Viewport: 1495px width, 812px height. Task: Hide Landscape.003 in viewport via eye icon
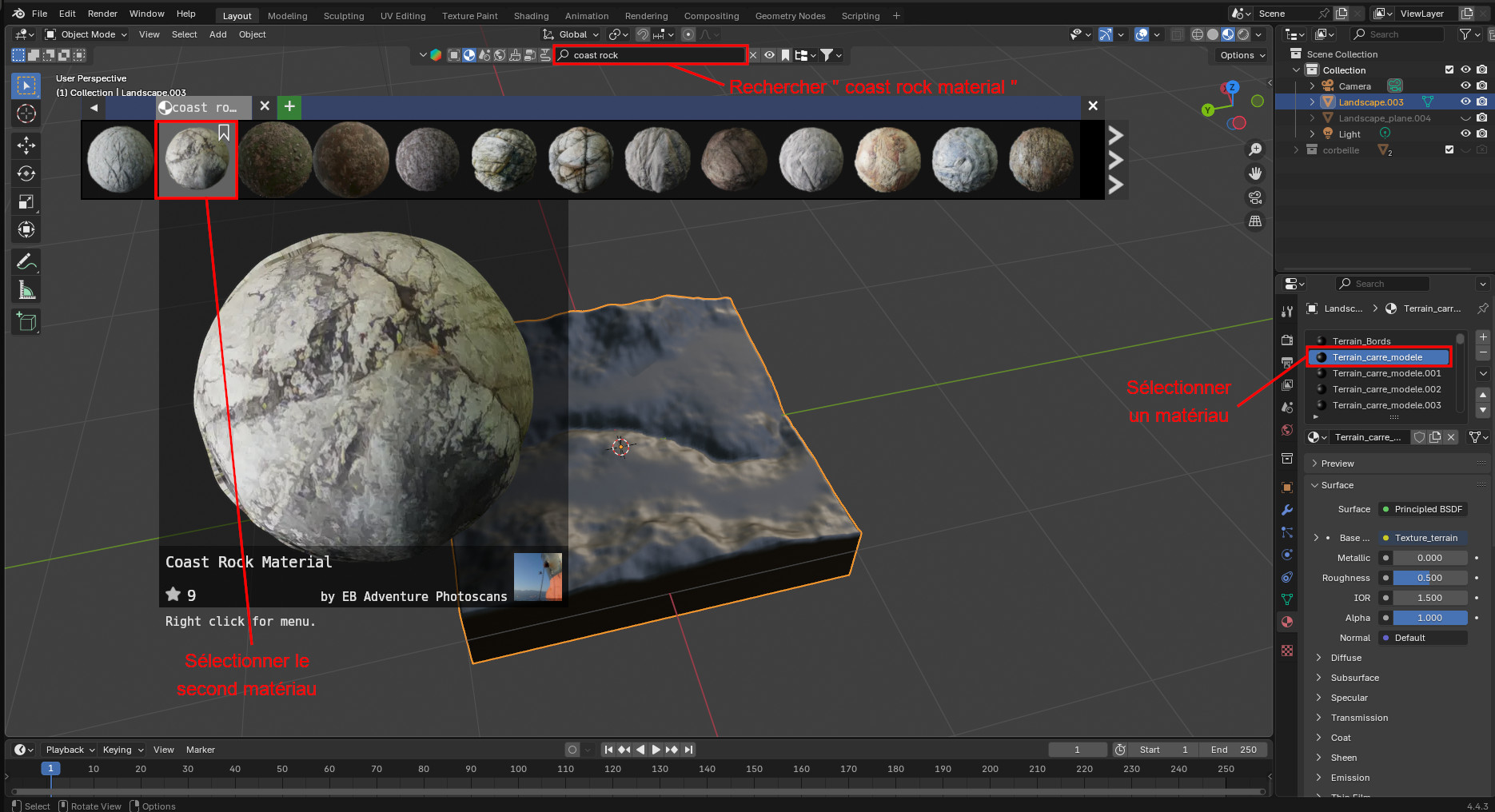tap(1465, 102)
